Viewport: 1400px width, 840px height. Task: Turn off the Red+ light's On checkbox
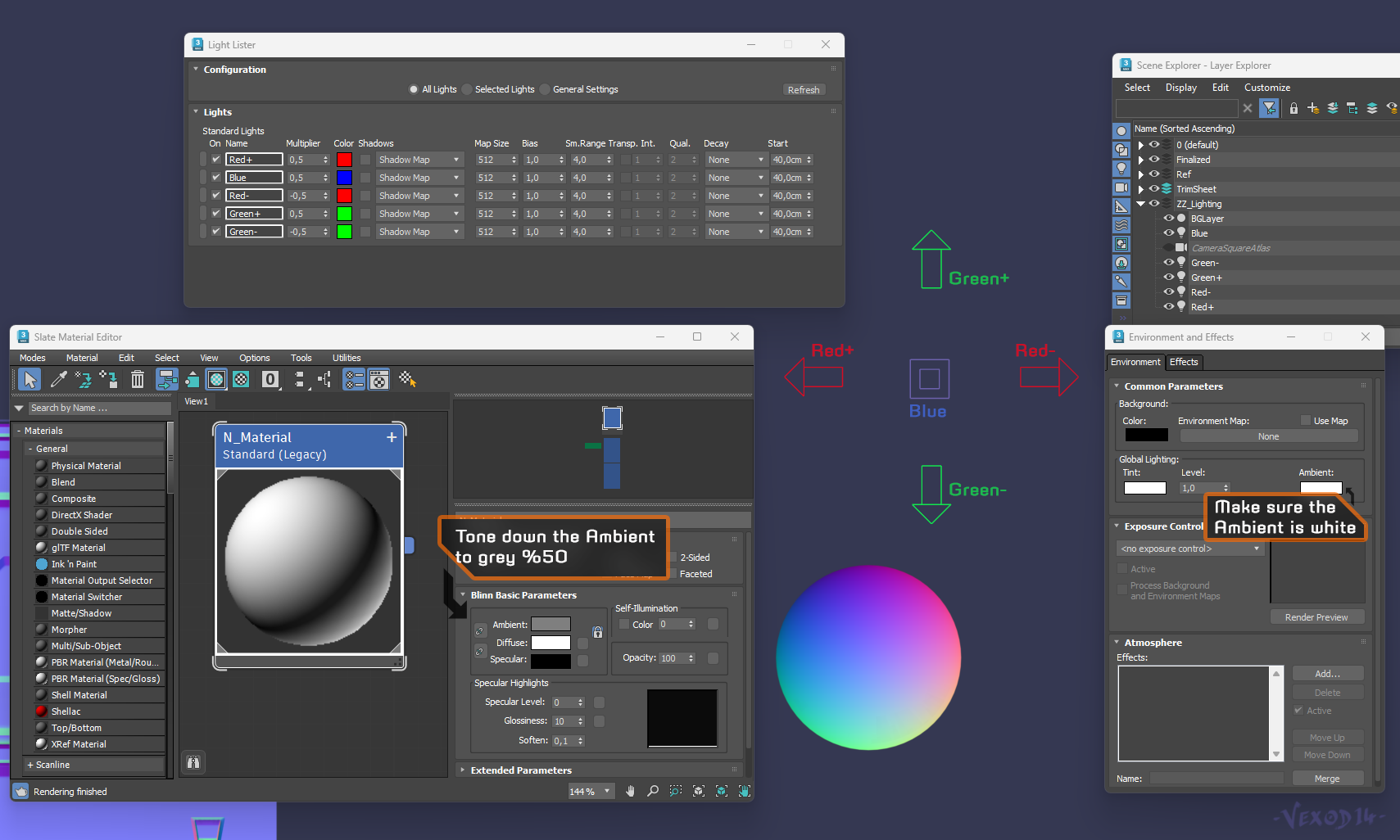[x=216, y=160]
